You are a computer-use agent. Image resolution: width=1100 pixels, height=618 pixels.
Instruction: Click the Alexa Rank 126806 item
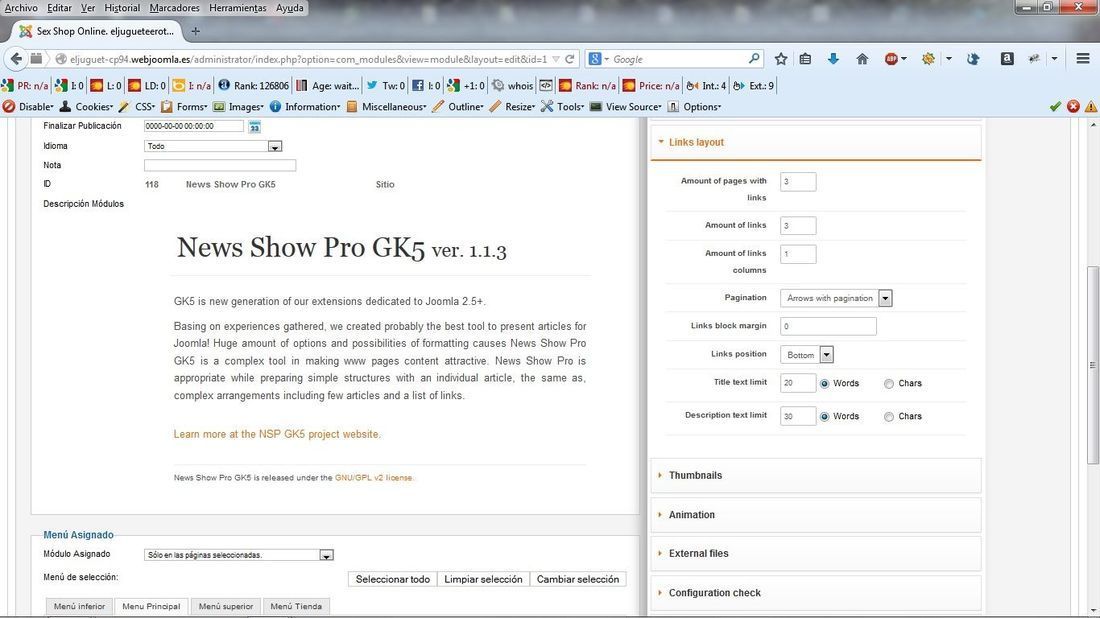tap(253, 86)
